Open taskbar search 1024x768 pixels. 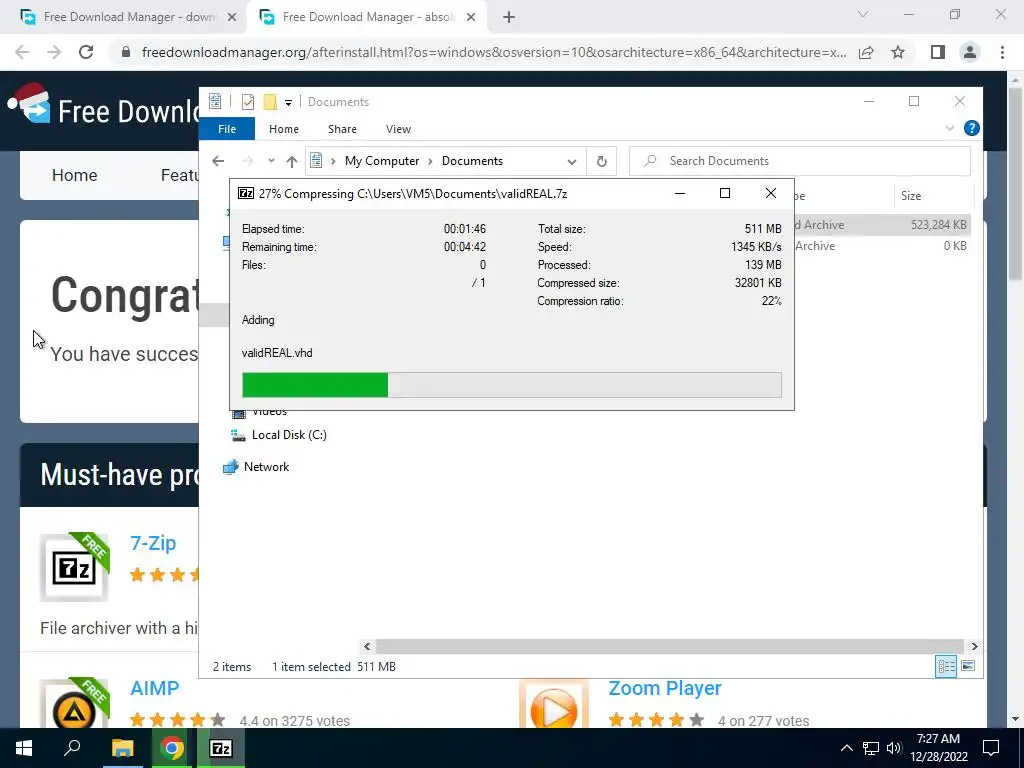[x=72, y=748]
